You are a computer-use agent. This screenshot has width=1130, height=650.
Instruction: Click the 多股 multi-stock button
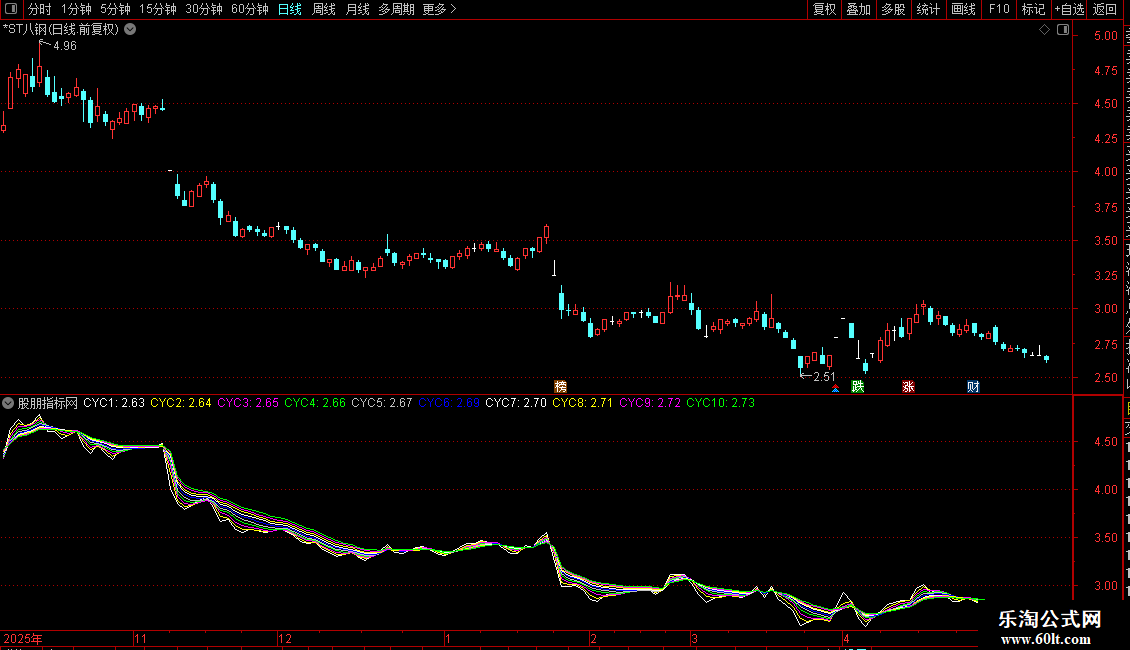pos(893,9)
